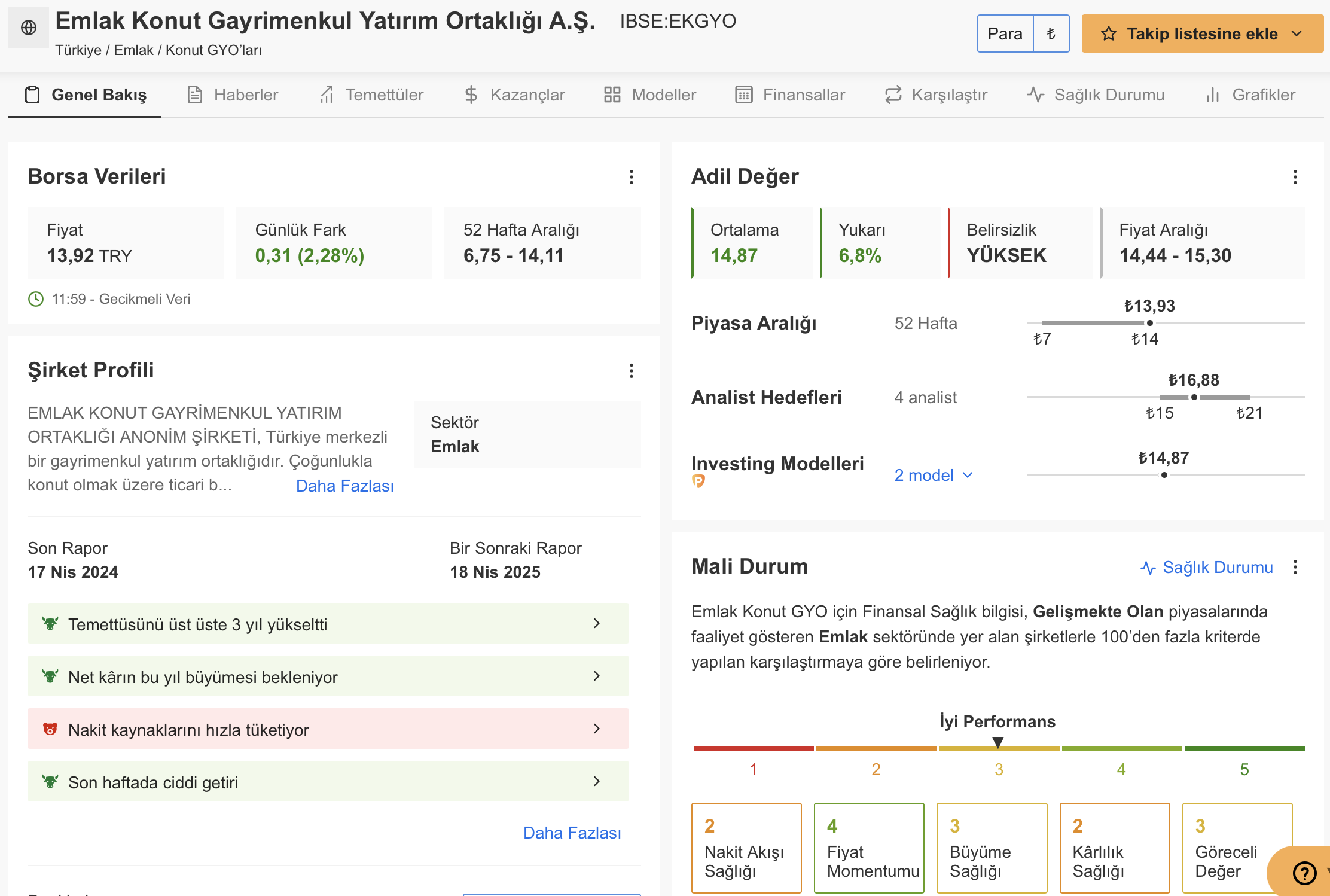Click the Türkiye breadcrumb link
The width and height of the screenshot is (1330, 896).
78,50
